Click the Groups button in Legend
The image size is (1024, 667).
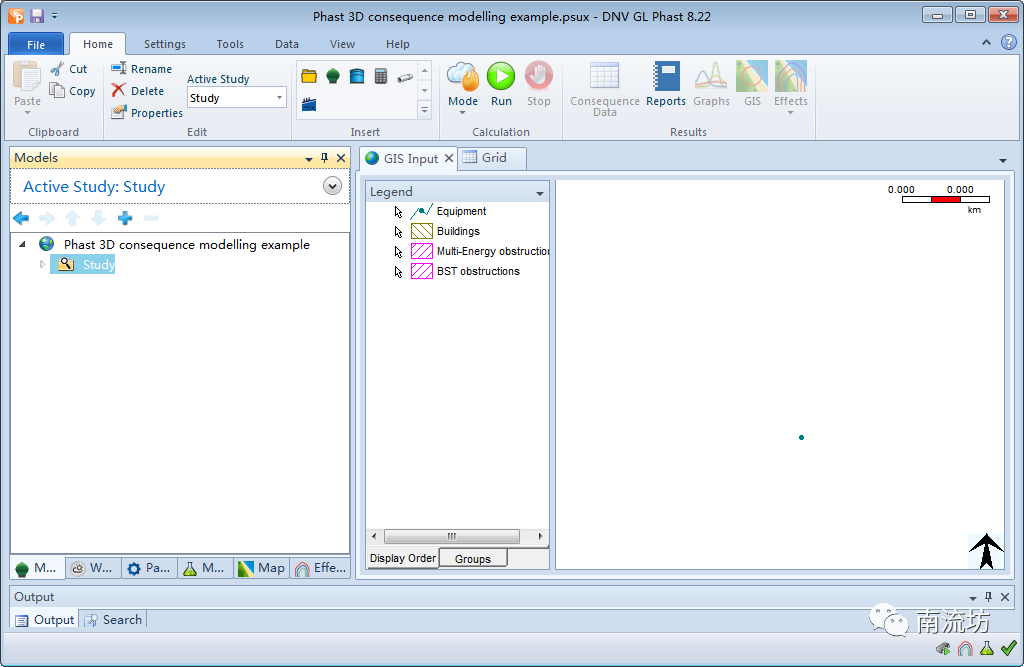pos(473,559)
